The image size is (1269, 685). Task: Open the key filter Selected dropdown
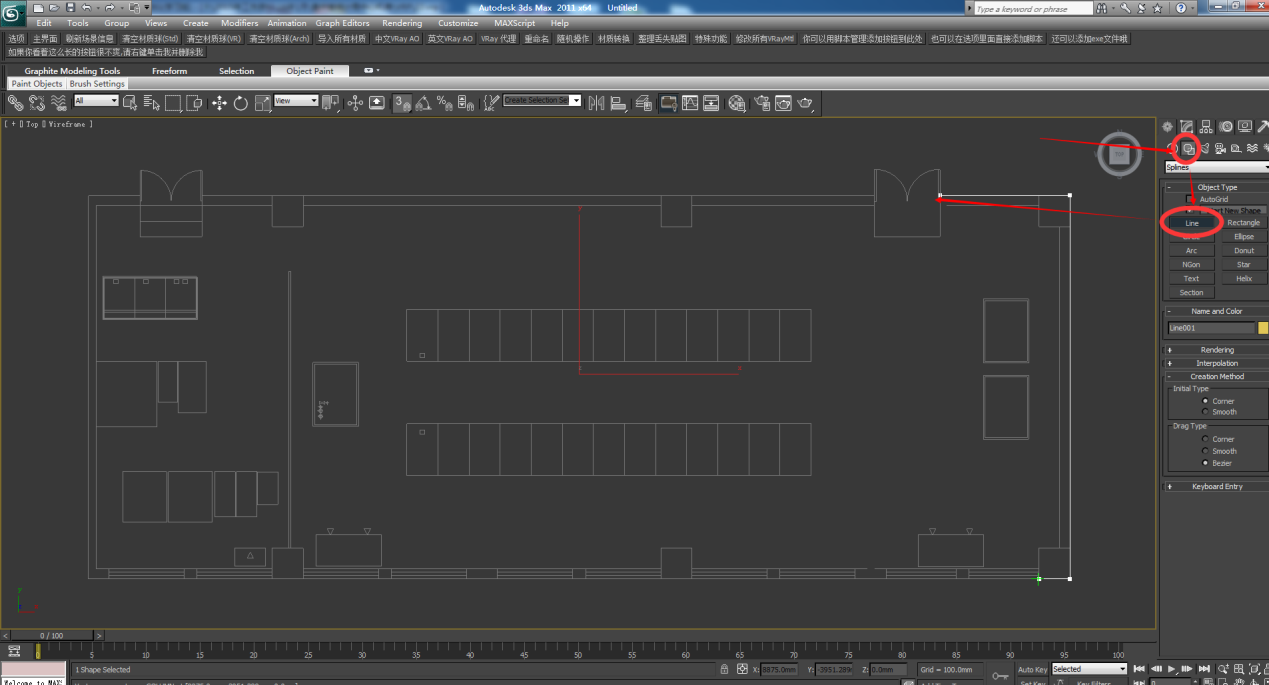coord(1089,669)
